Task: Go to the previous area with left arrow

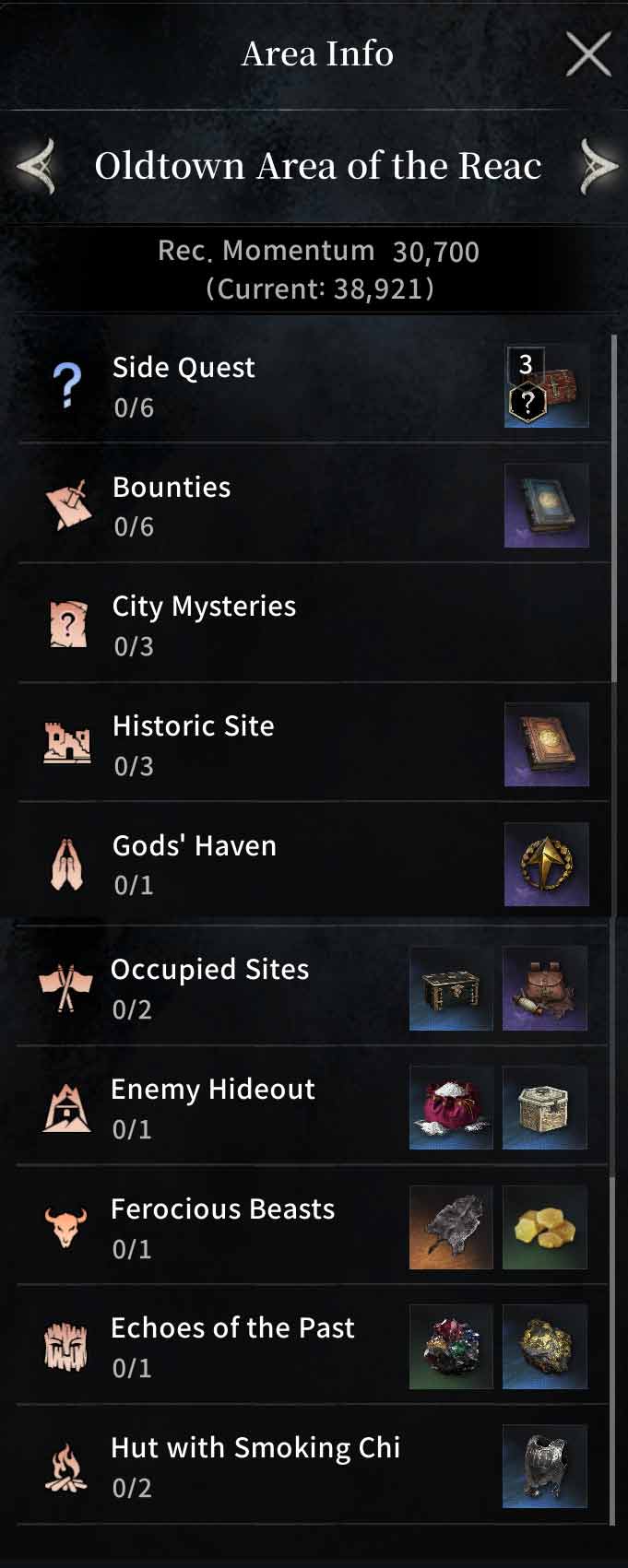Action: pos(36,166)
